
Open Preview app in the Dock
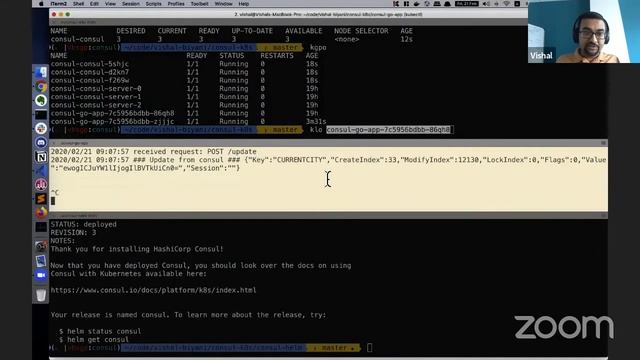(x=41, y=261)
